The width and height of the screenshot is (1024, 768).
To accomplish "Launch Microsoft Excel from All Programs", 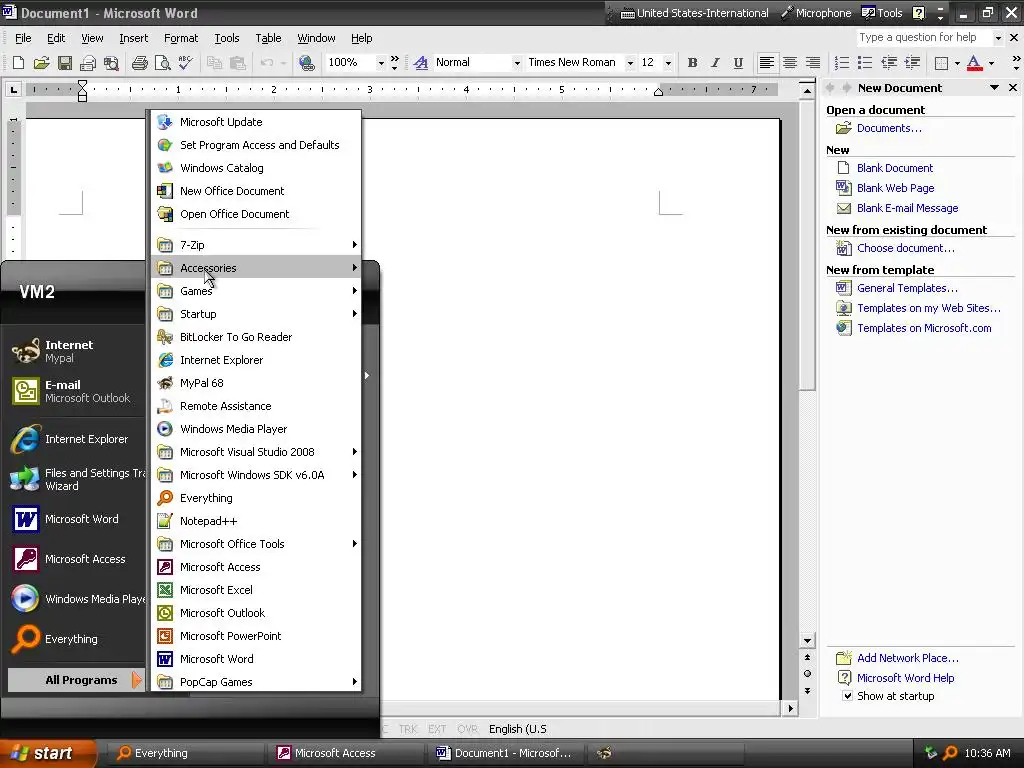I will pyautogui.click(x=256, y=590).
